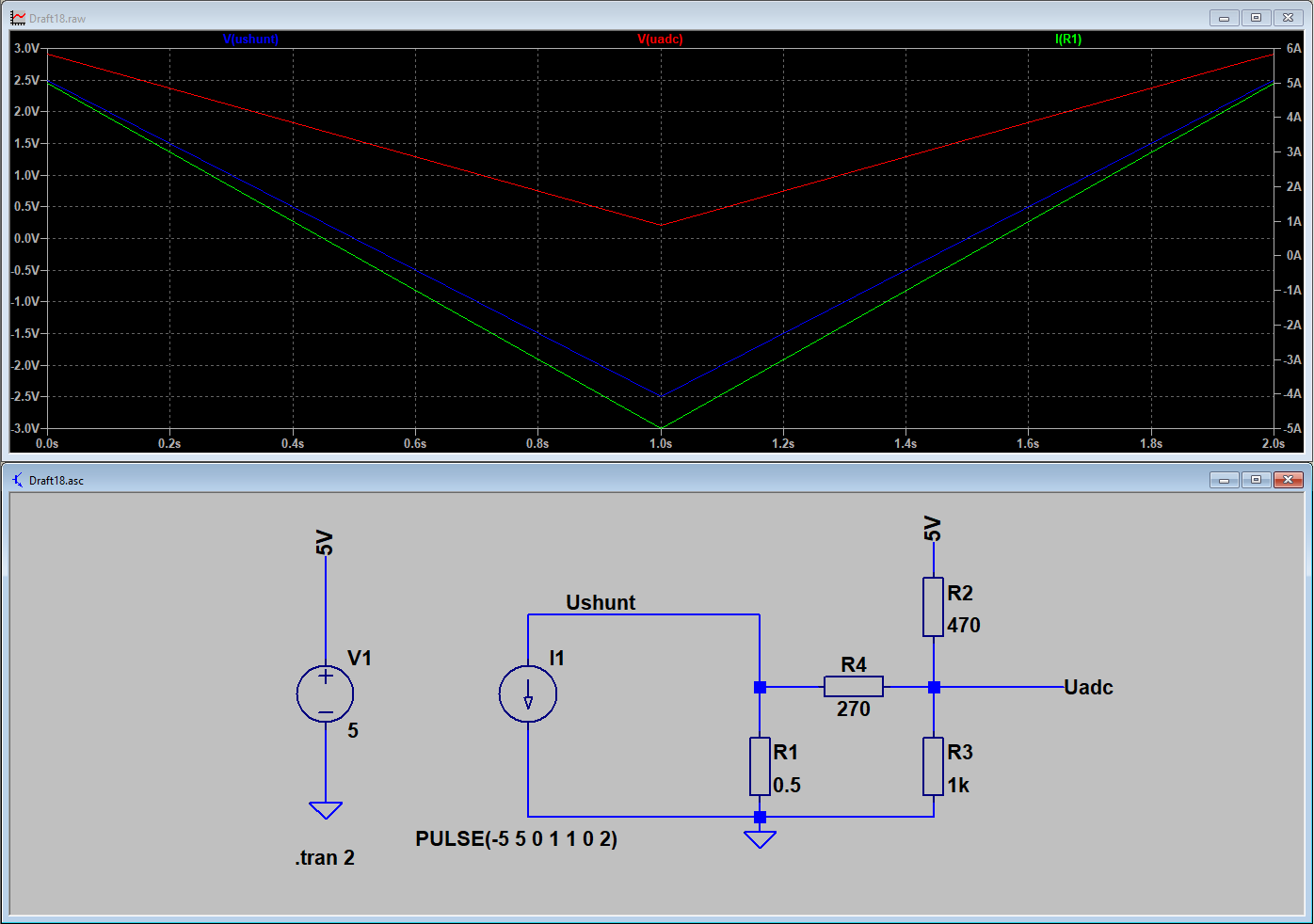Screen dimensions: 1314x924
Task: Click the Ushunt net label
Action: coord(601,602)
